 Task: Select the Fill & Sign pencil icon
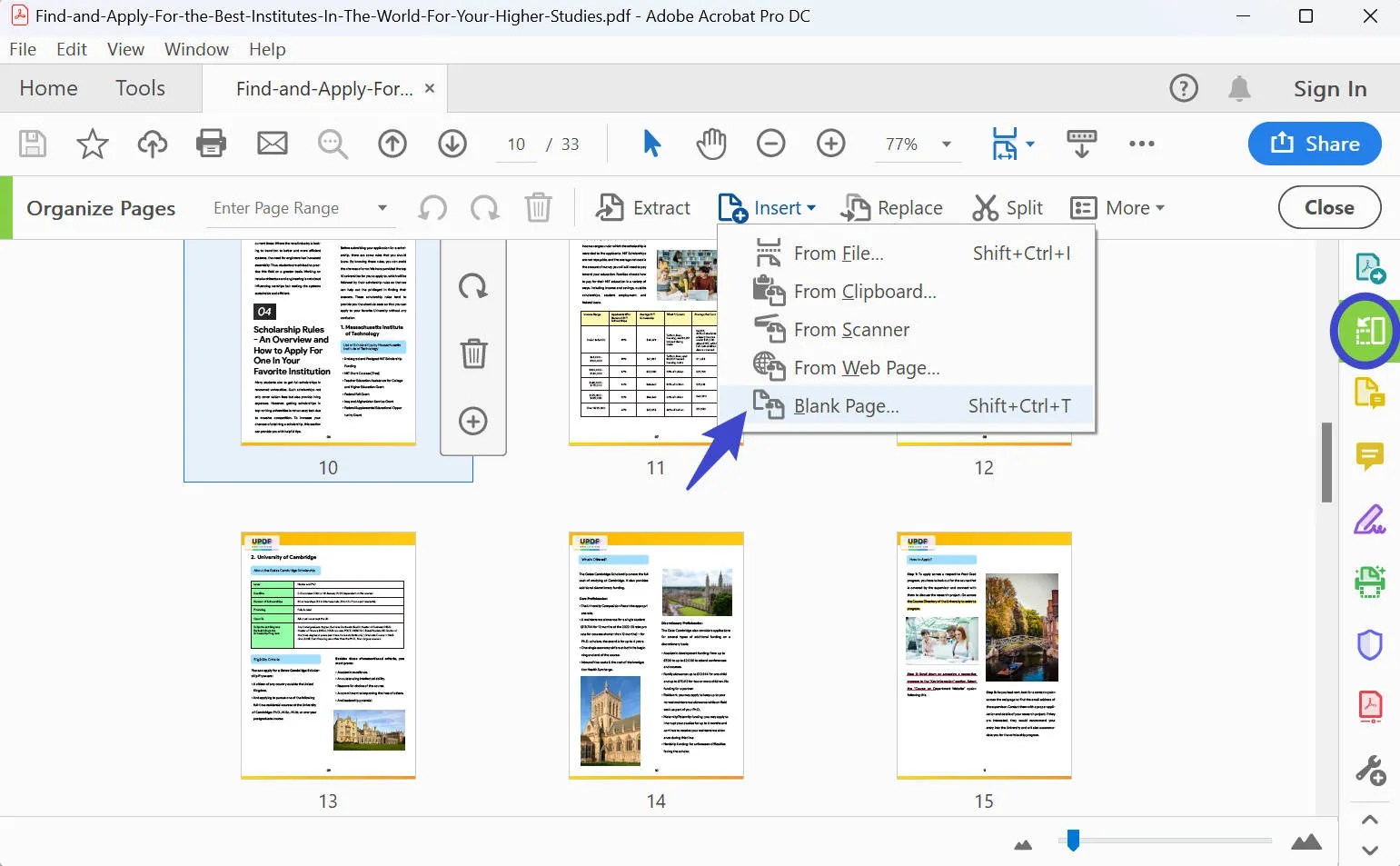click(x=1370, y=519)
